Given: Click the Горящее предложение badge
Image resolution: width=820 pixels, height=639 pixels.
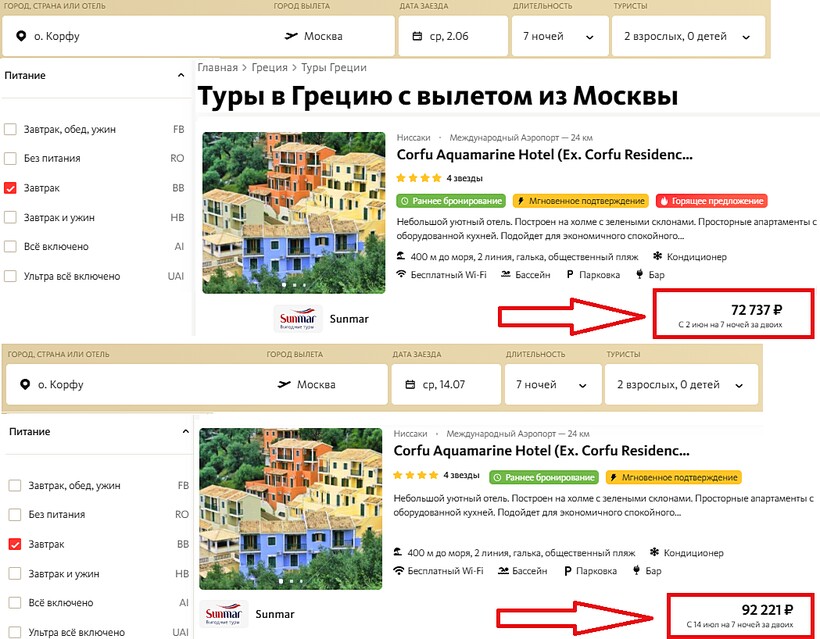Looking at the screenshot, I should [x=712, y=201].
